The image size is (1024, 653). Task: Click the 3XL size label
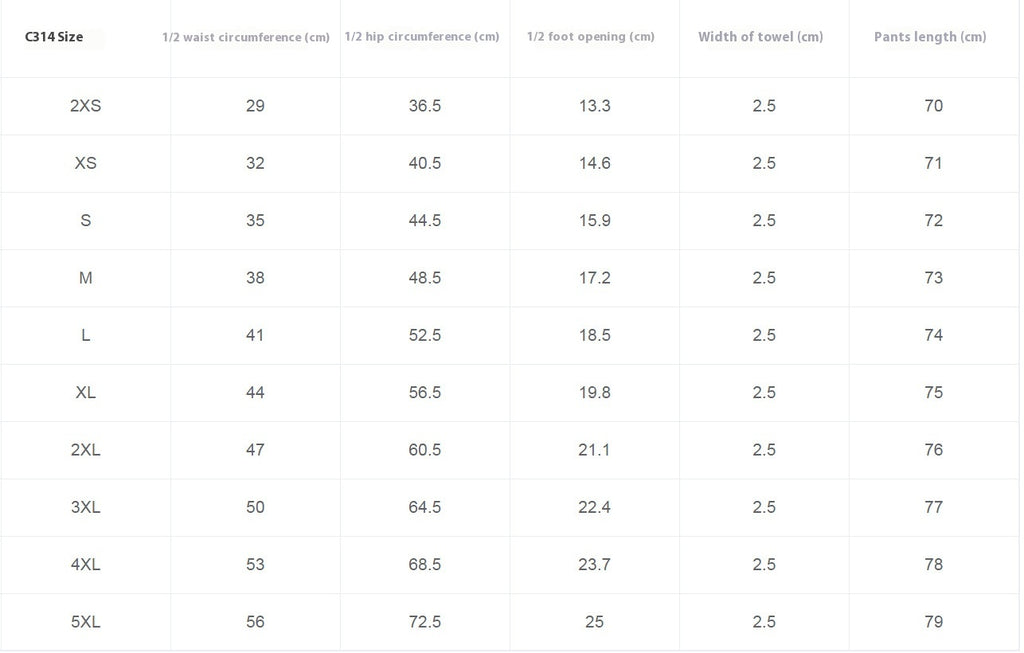pyautogui.click(x=86, y=507)
